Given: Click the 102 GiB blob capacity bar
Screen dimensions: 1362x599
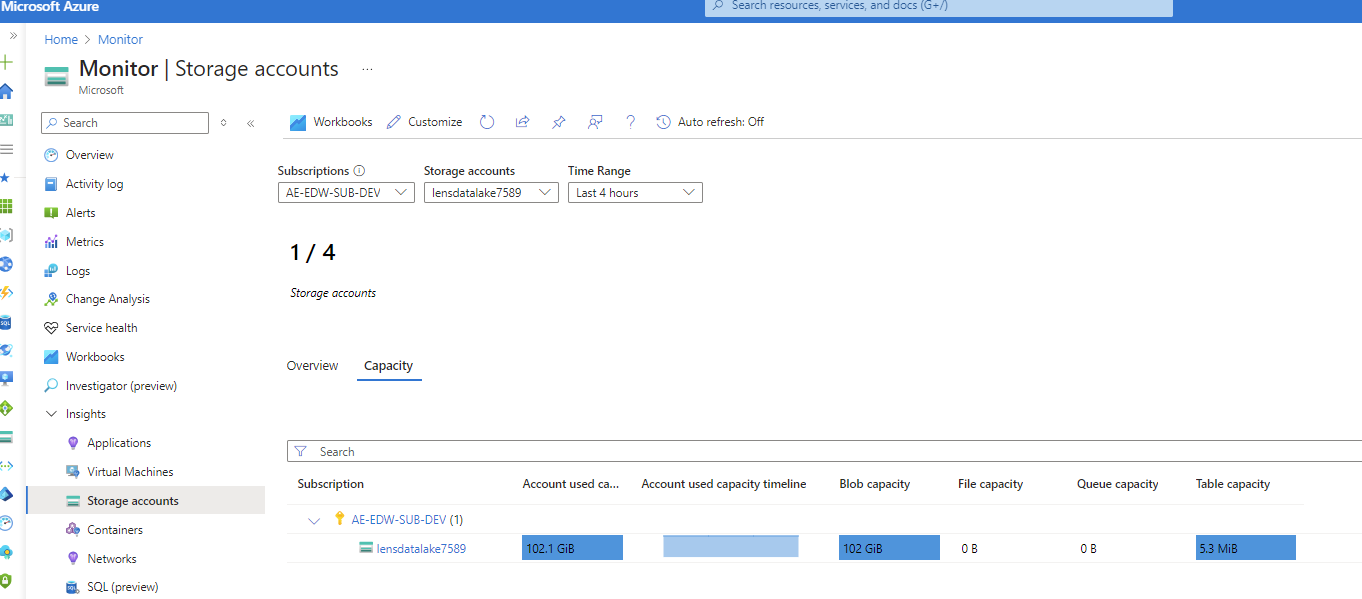Looking at the screenshot, I should 889,548.
